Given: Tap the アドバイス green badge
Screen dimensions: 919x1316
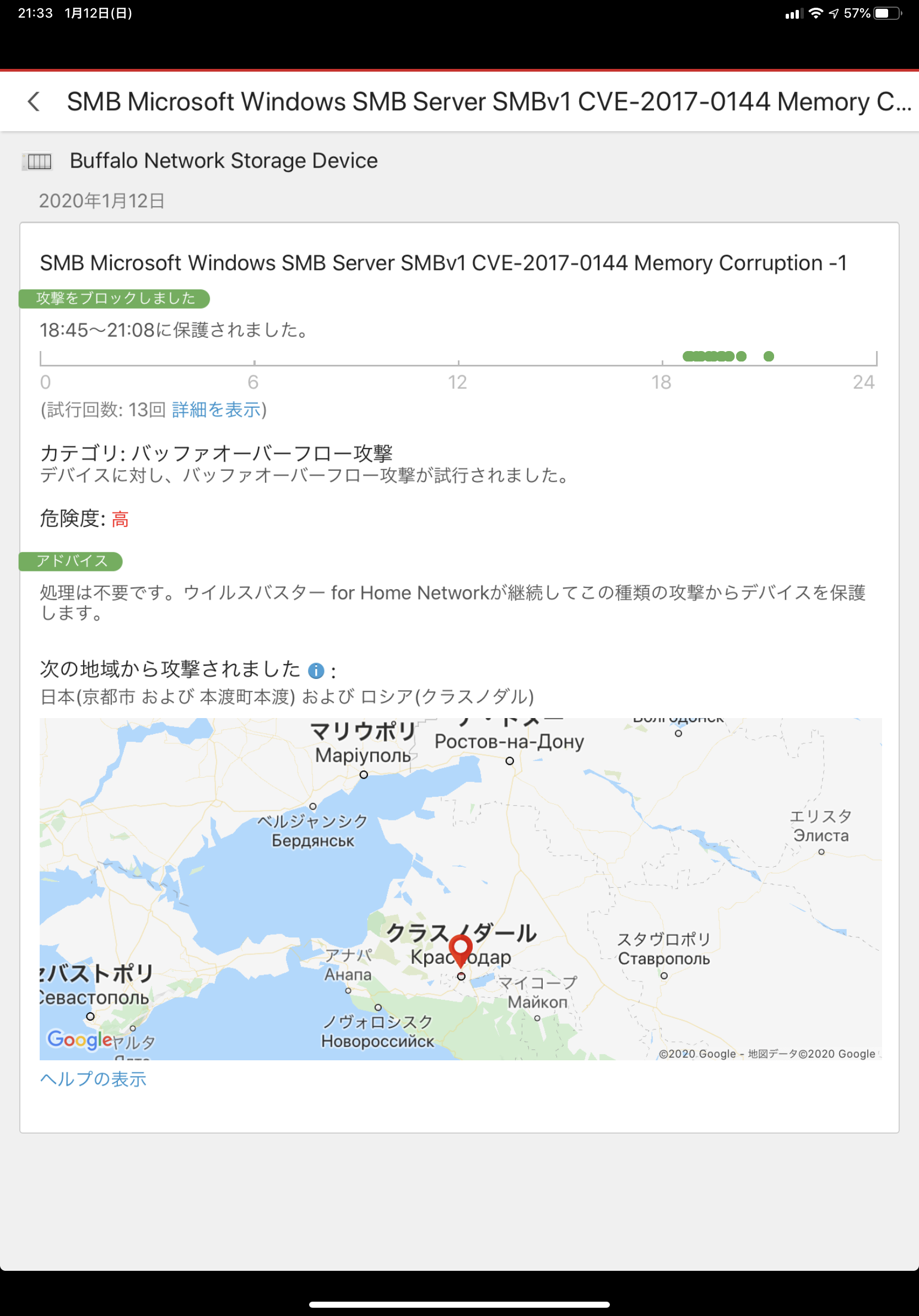Looking at the screenshot, I should [71, 561].
